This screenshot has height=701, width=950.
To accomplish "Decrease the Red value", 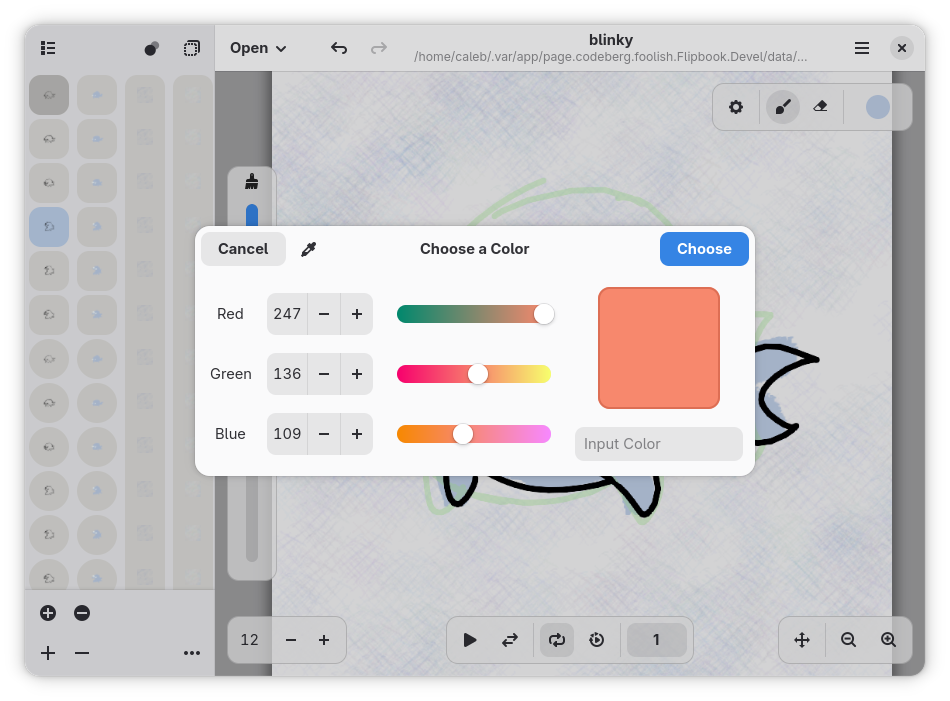I will coord(324,314).
